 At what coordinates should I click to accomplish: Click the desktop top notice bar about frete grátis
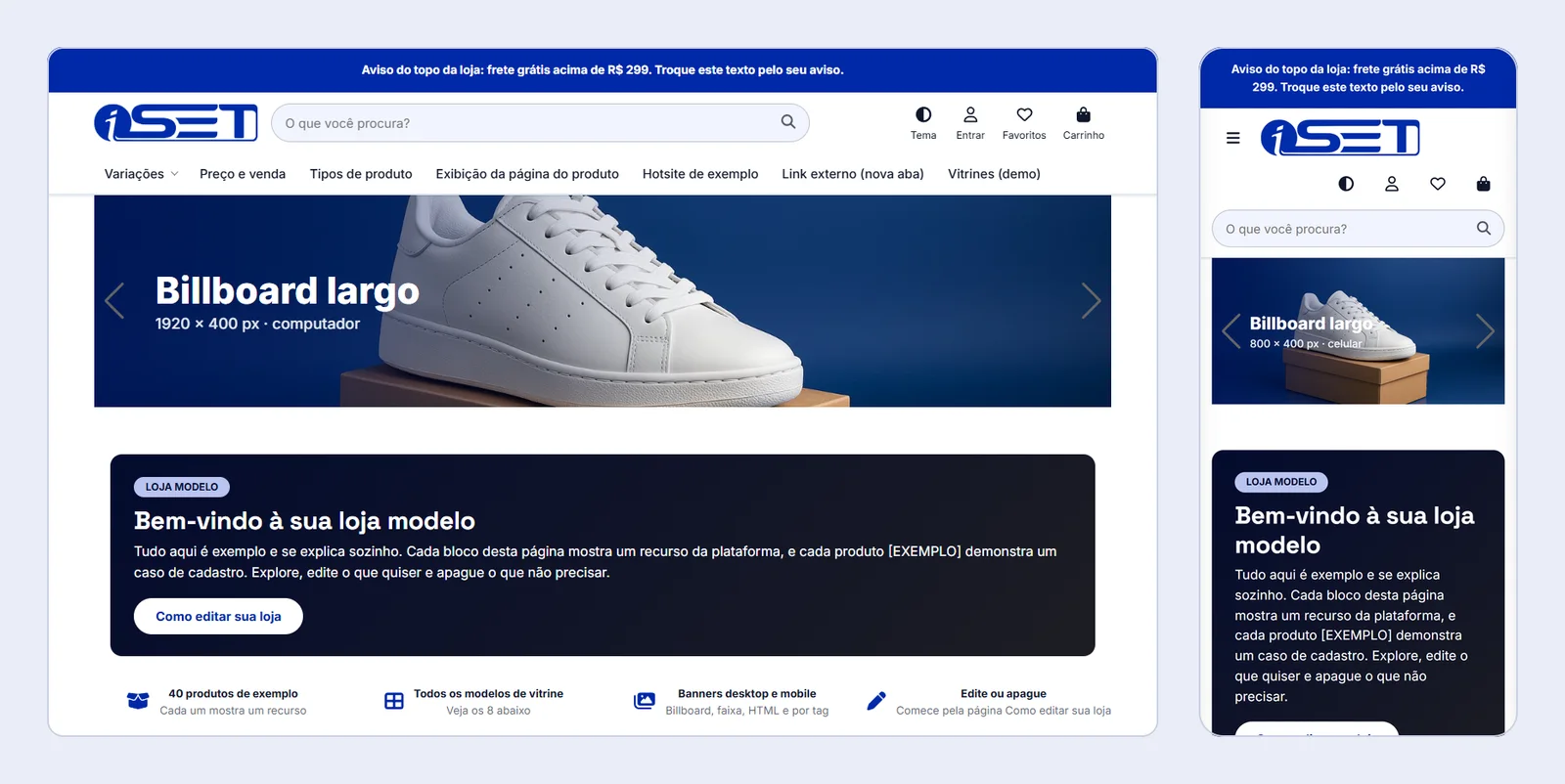pyautogui.click(x=603, y=70)
